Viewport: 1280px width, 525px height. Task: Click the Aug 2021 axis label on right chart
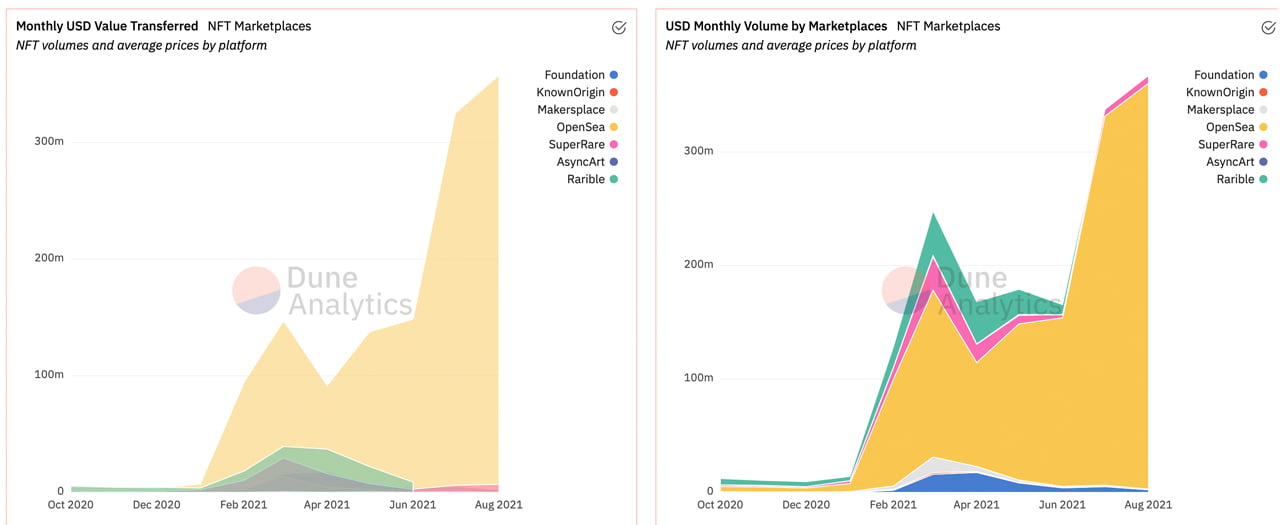[x=1146, y=505]
